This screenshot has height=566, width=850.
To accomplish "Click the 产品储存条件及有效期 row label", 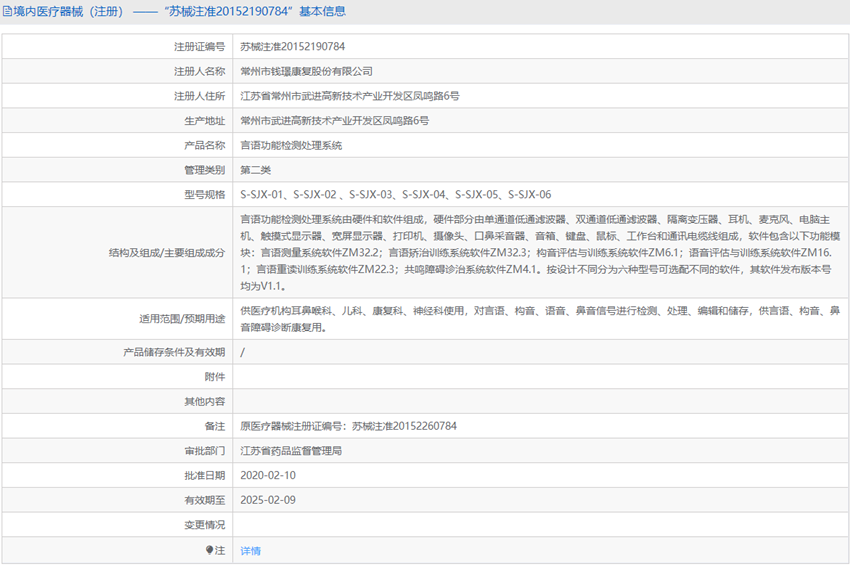I will pos(174,352).
